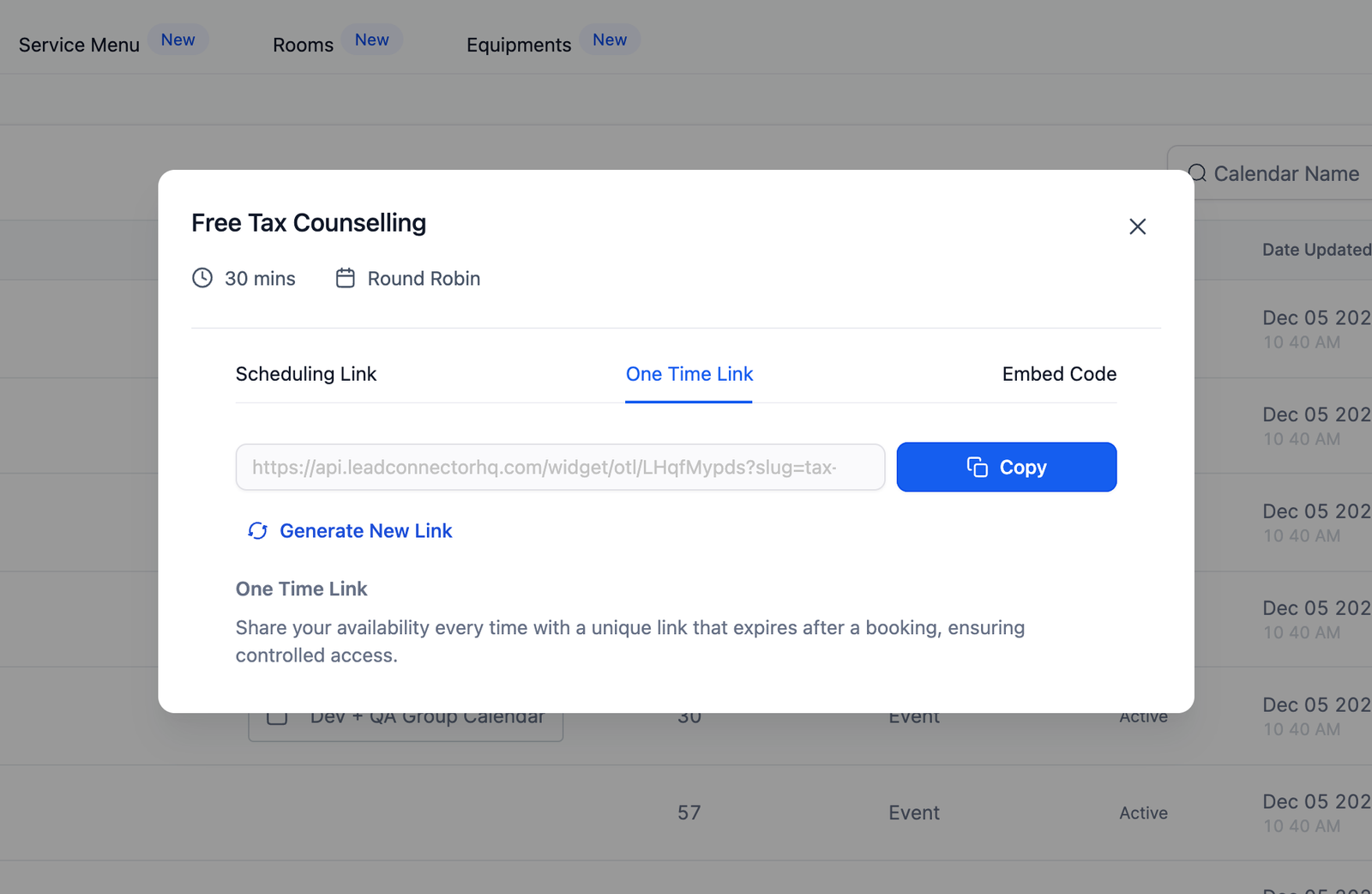The width and height of the screenshot is (1372, 894).
Task: Click the New badge beside Equipments
Action: [610, 39]
